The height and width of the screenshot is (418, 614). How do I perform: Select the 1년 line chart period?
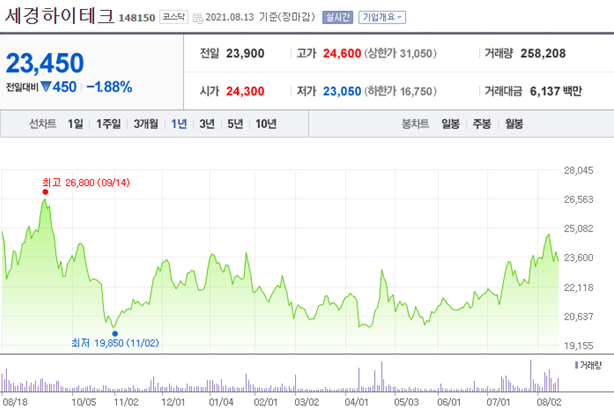[179, 124]
